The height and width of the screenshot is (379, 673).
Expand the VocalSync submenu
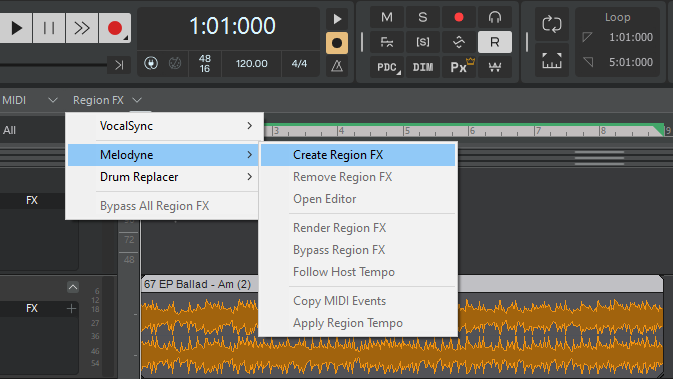click(164, 126)
